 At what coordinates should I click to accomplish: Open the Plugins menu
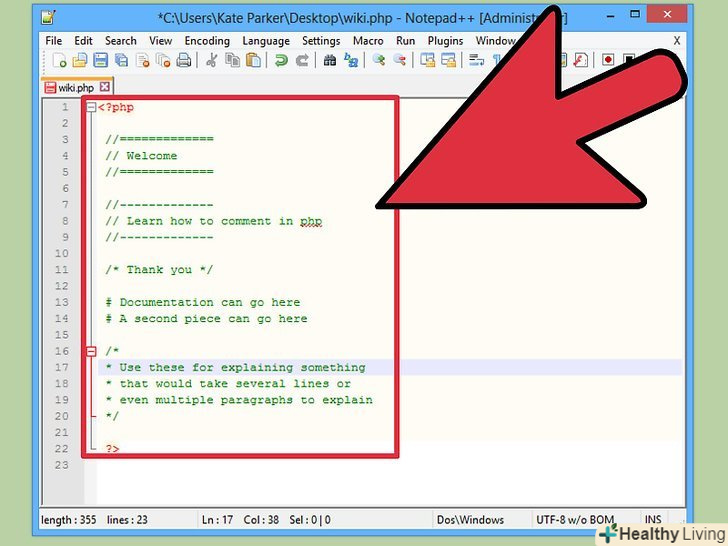[x=444, y=41]
